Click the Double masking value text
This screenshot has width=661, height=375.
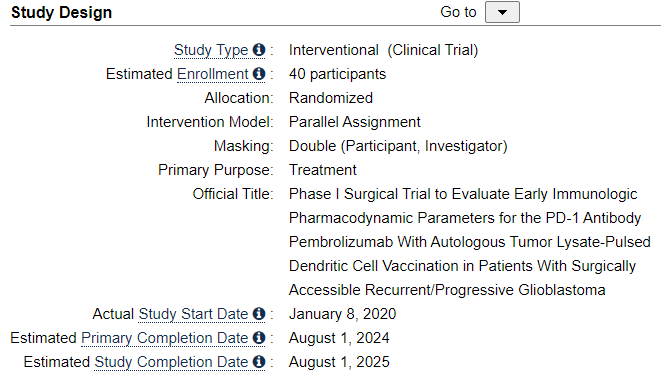pos(398,146)
